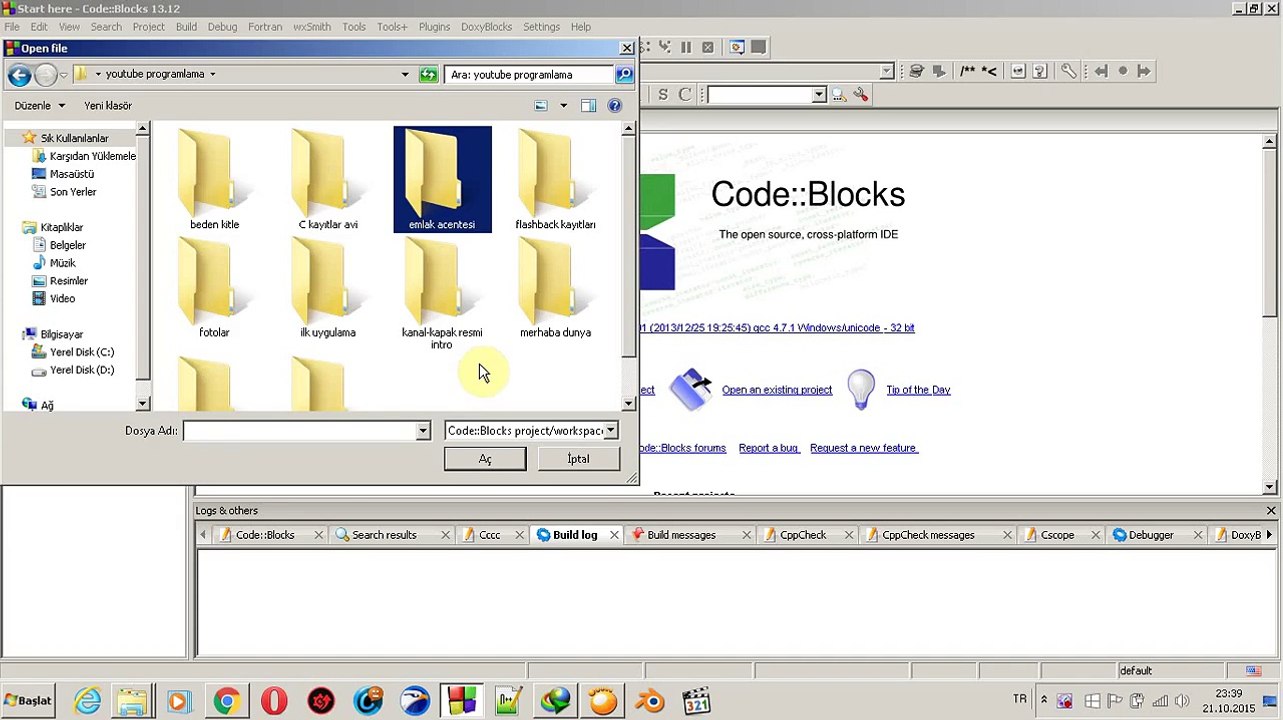Toggle the S source selection icon
Image resolution: width=1283 pixels, height=720 pixels.
tap(662, 95)
